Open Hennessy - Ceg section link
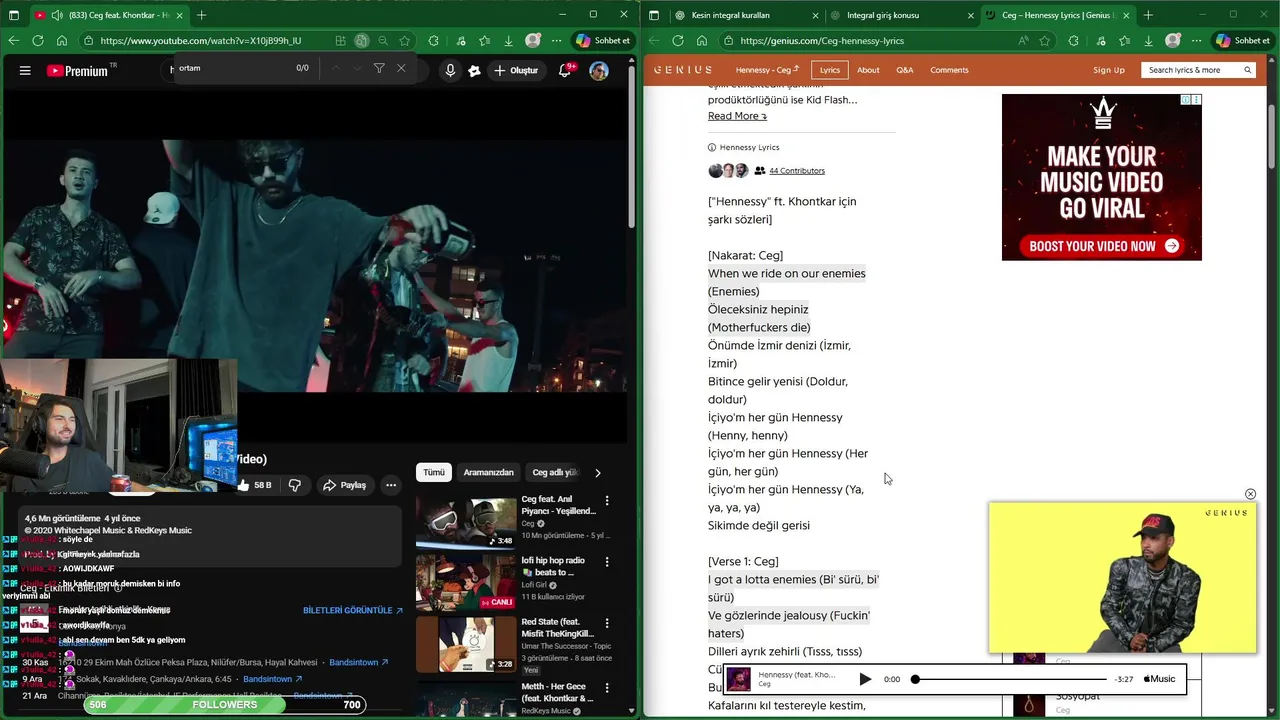 pyautogui.click(x=767, y=70)
